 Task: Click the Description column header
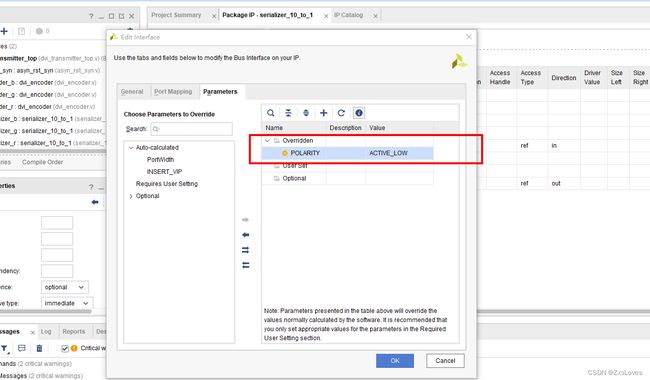[346, 128]
